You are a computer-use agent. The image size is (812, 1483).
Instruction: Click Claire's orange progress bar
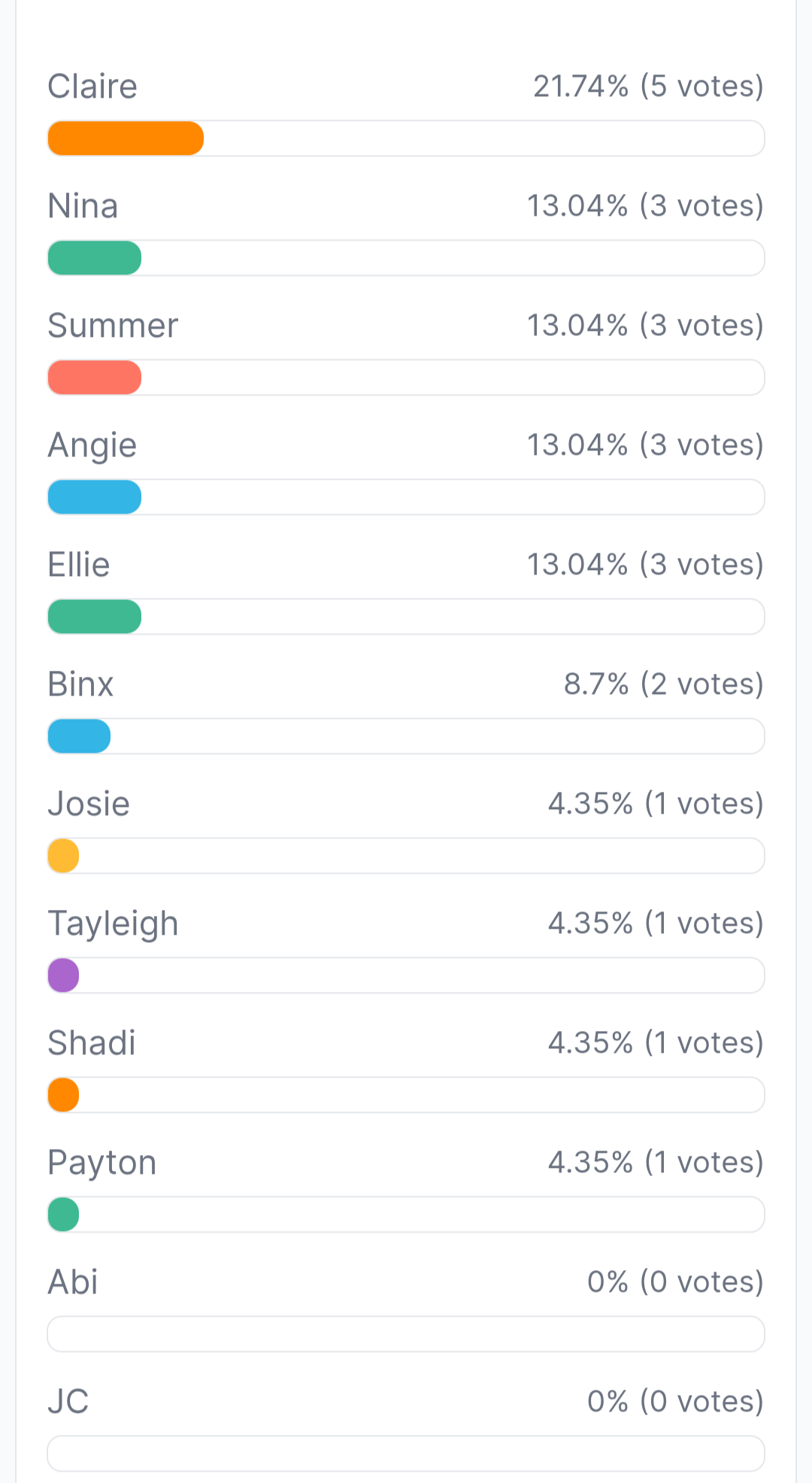[x=126, y=138]
